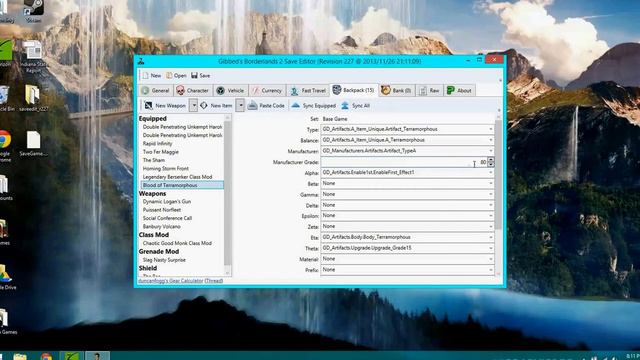Open the Currency tab
Viewport: 640px width, 360px height.
[x=267, y=91]
